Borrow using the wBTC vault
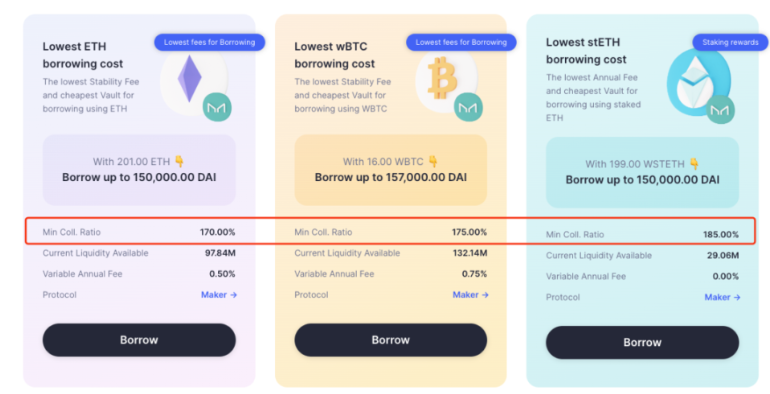Image resolution: width=770 pixels, height=394 pixels. point(390,340)
